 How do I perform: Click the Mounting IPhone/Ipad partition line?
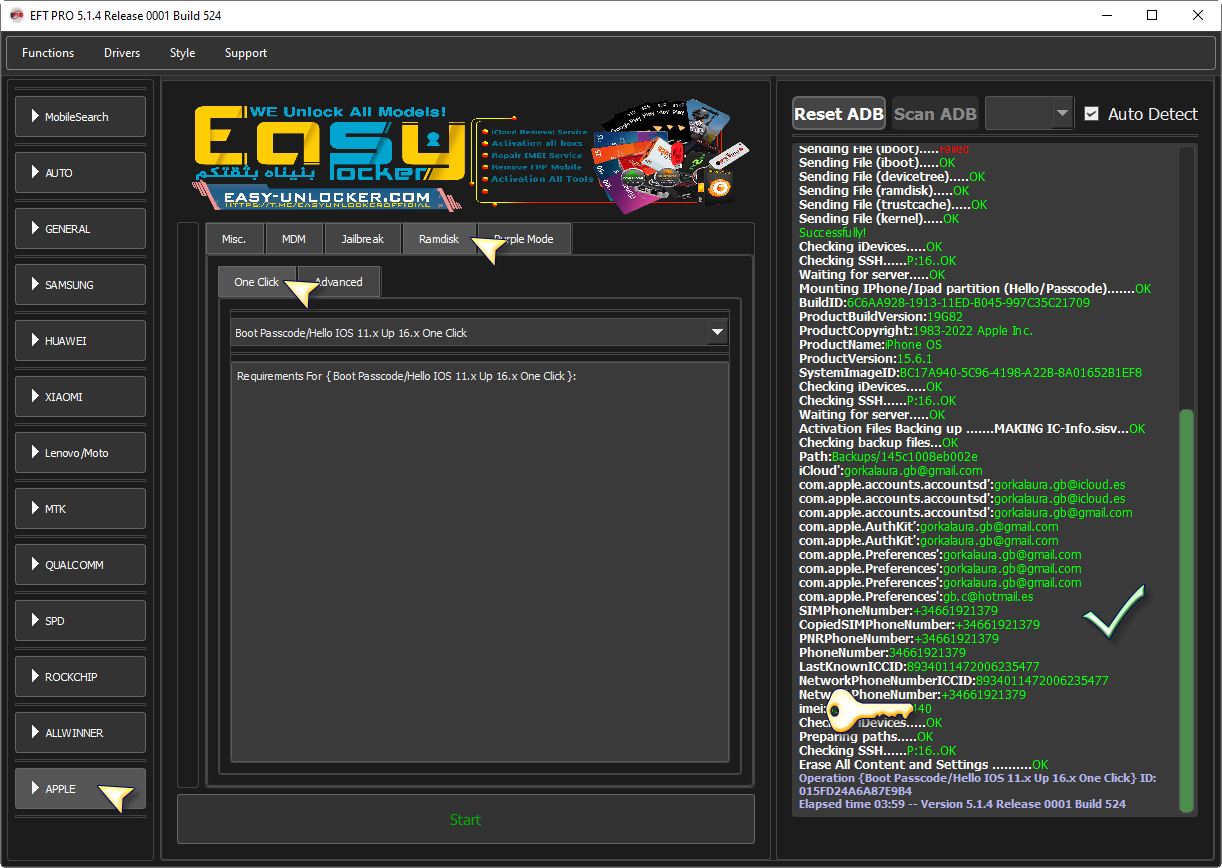click(975, 289)
